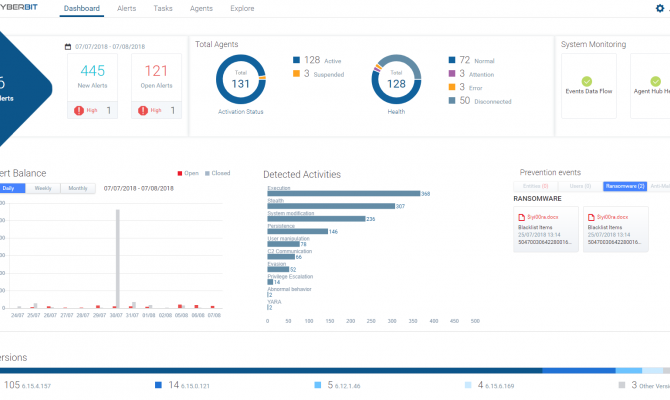Open the Events Data Flow monitoring card
This screenshot has width=670, height=400.
pyautogui.click(x=589, y=86)
